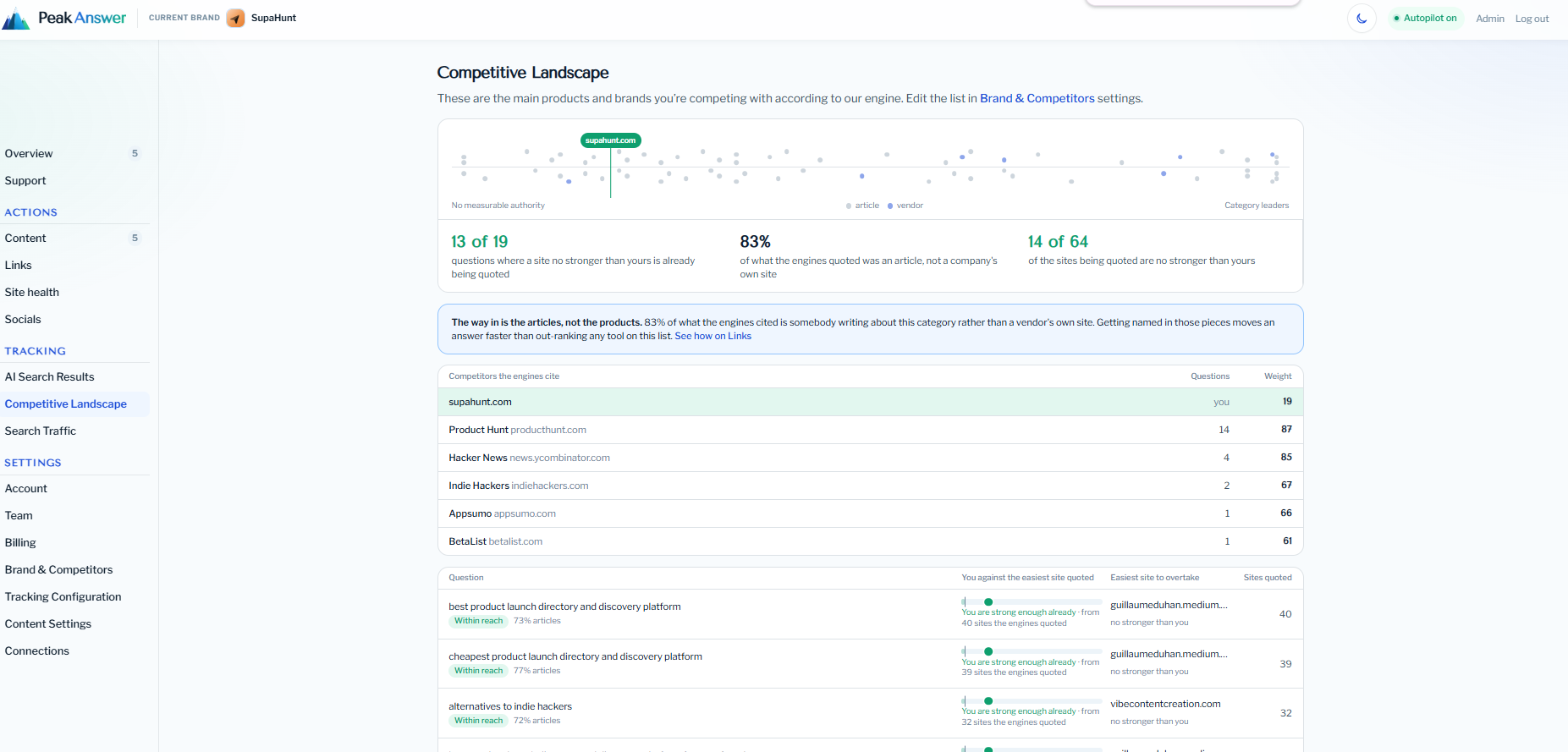Click the vendor legend dot

[890, 206]
